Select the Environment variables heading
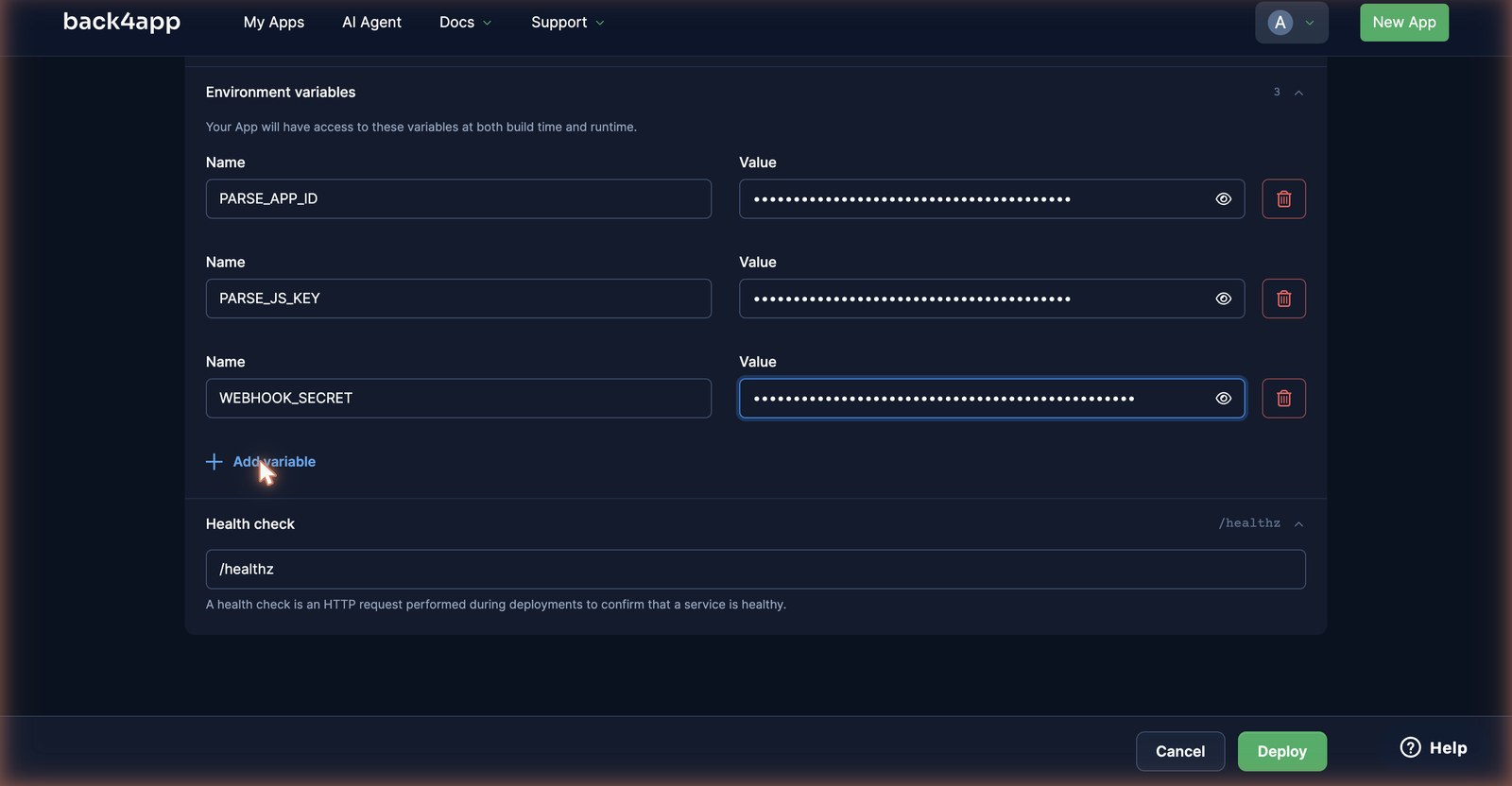The width and height of the screenshot is (1512, 786). coord(281,93)
